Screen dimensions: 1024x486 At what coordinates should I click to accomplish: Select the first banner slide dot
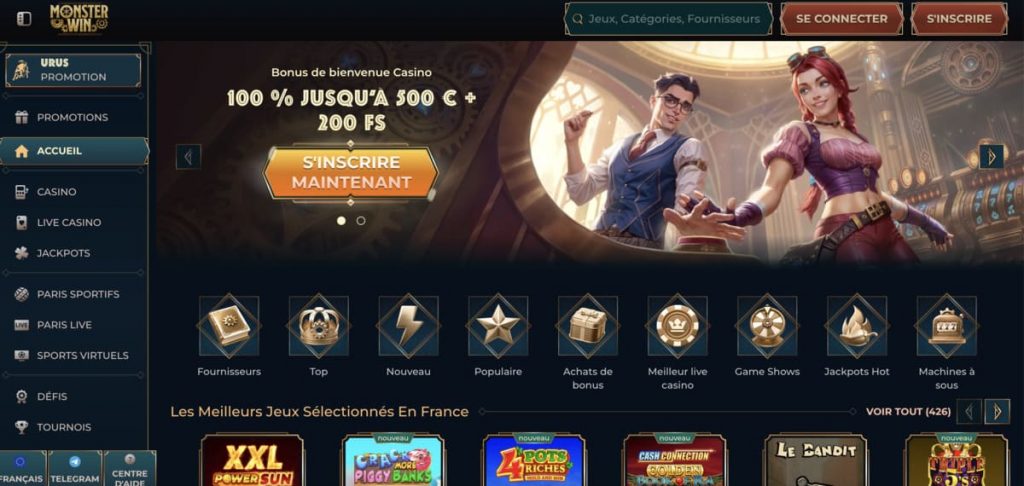[341, 221]
